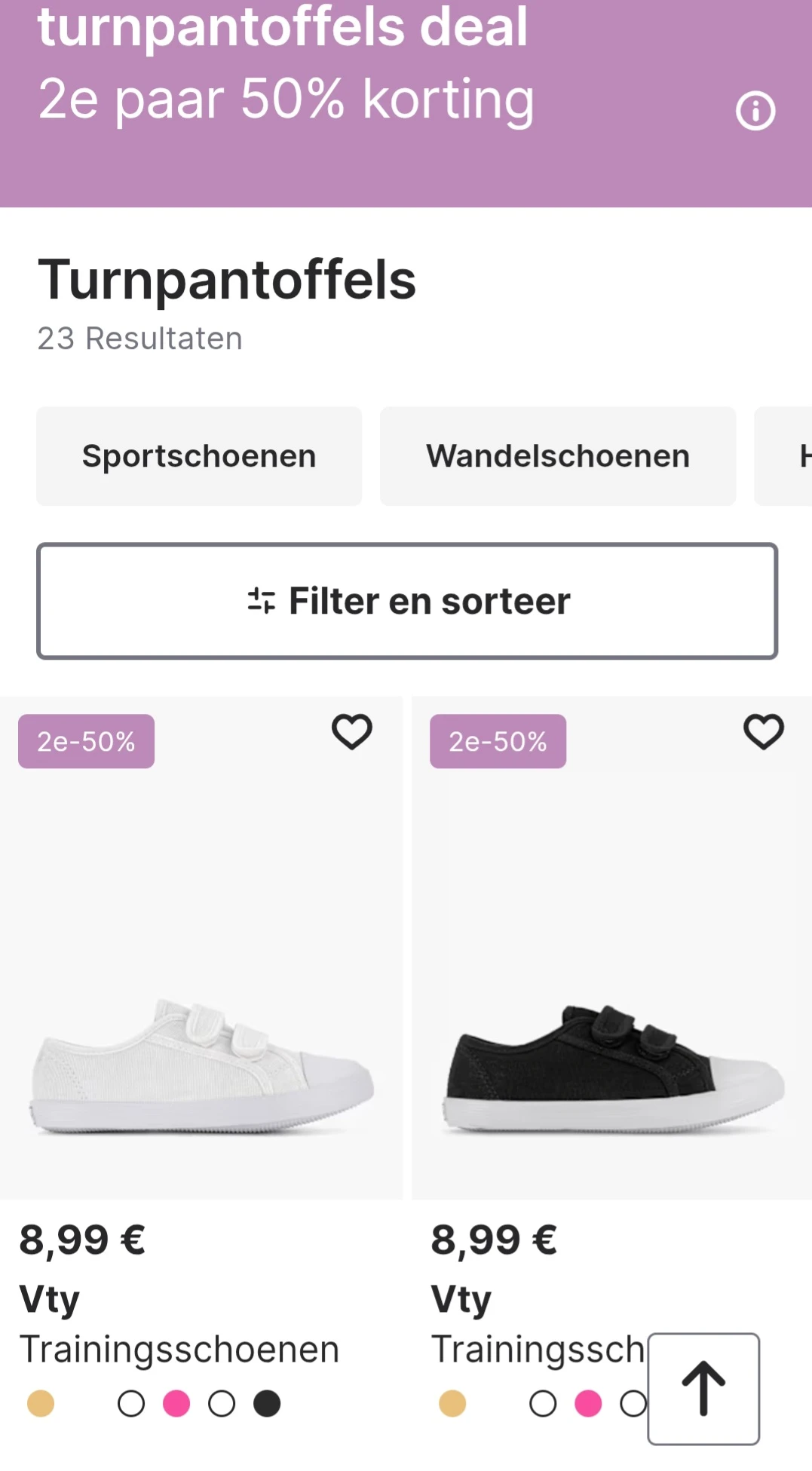This screenshot has width=812, height=1471.
Task: Open the first Vty Trainingsschoenen product title
Action: pyautogui.click(x=179, y=1349)
